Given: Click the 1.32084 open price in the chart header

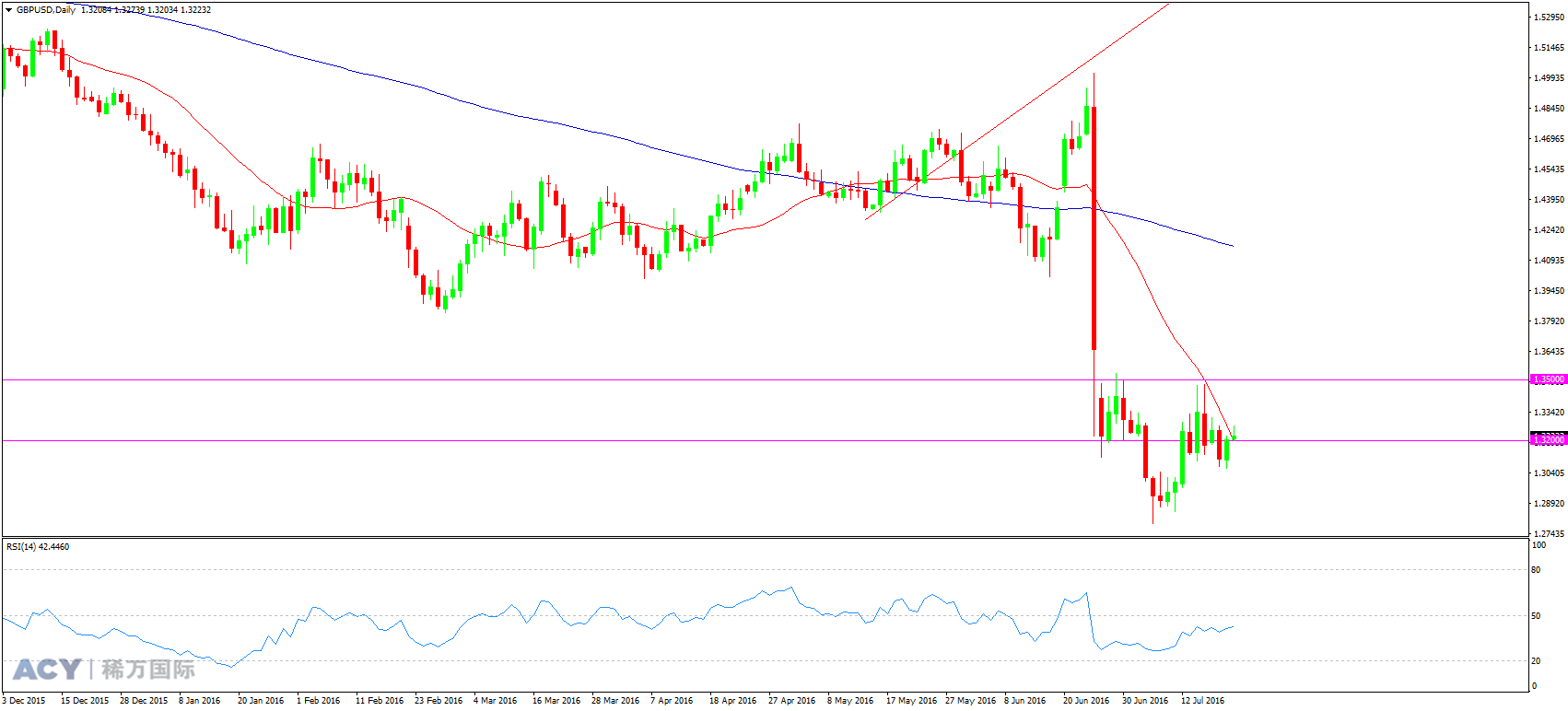Looking at the screenshot, I should [x=96, y=10].
